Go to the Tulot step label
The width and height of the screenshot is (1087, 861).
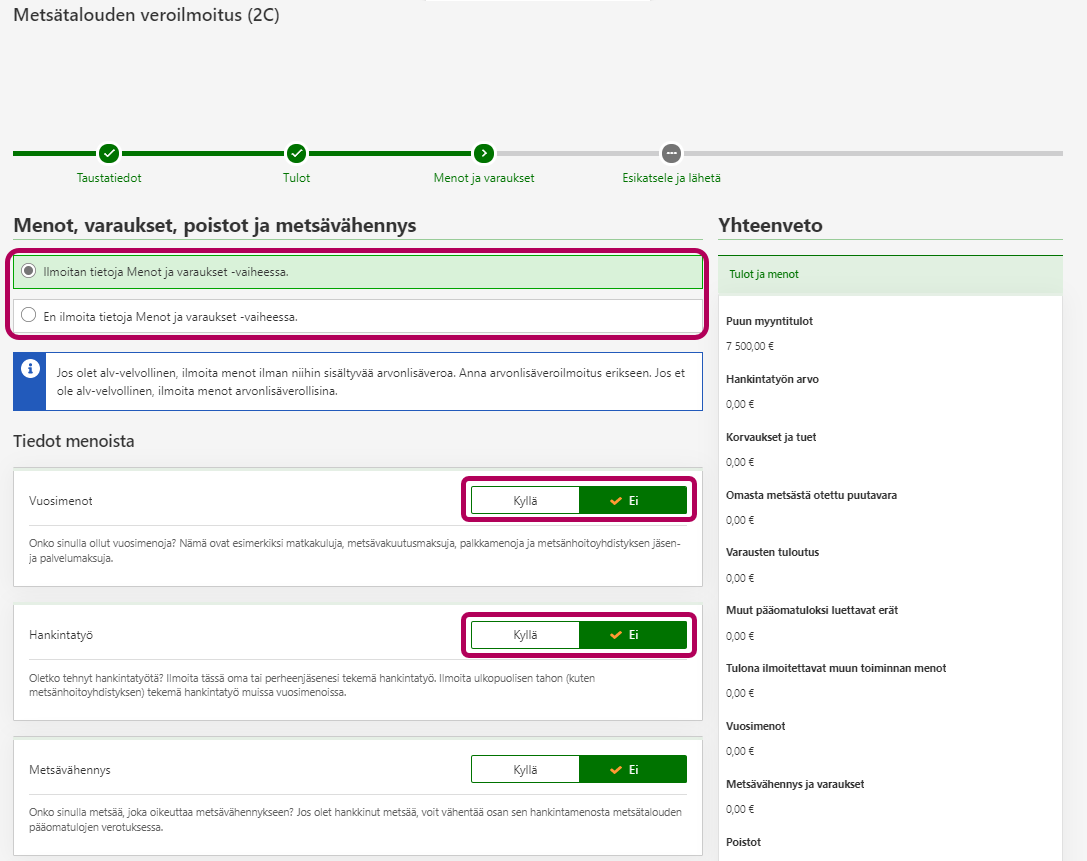tap(296, 178)
